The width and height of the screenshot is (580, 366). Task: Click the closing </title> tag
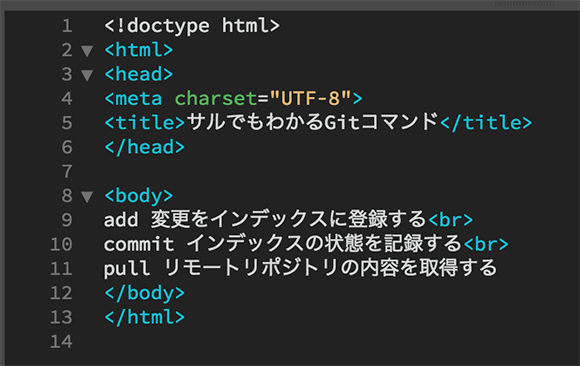point(486,123)
